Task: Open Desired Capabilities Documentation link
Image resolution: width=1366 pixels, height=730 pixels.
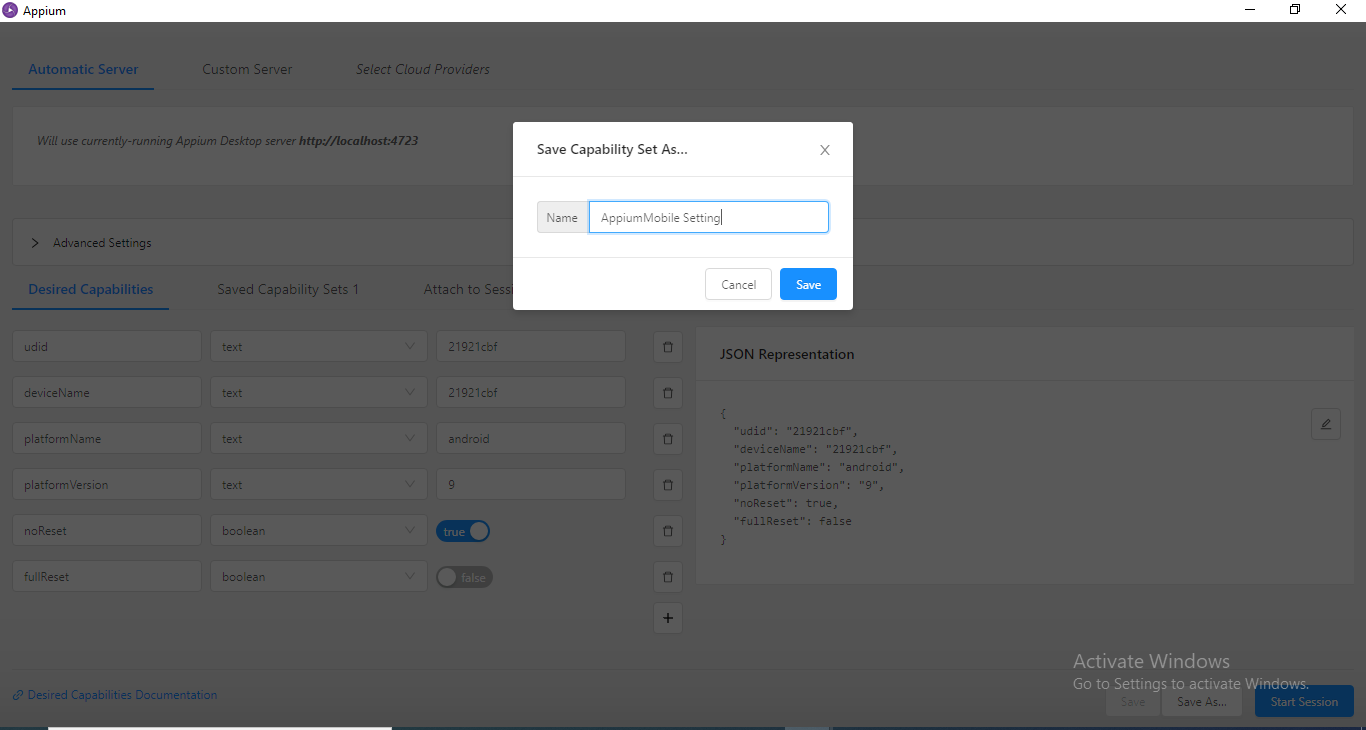Action: click(x=122, y=695)
